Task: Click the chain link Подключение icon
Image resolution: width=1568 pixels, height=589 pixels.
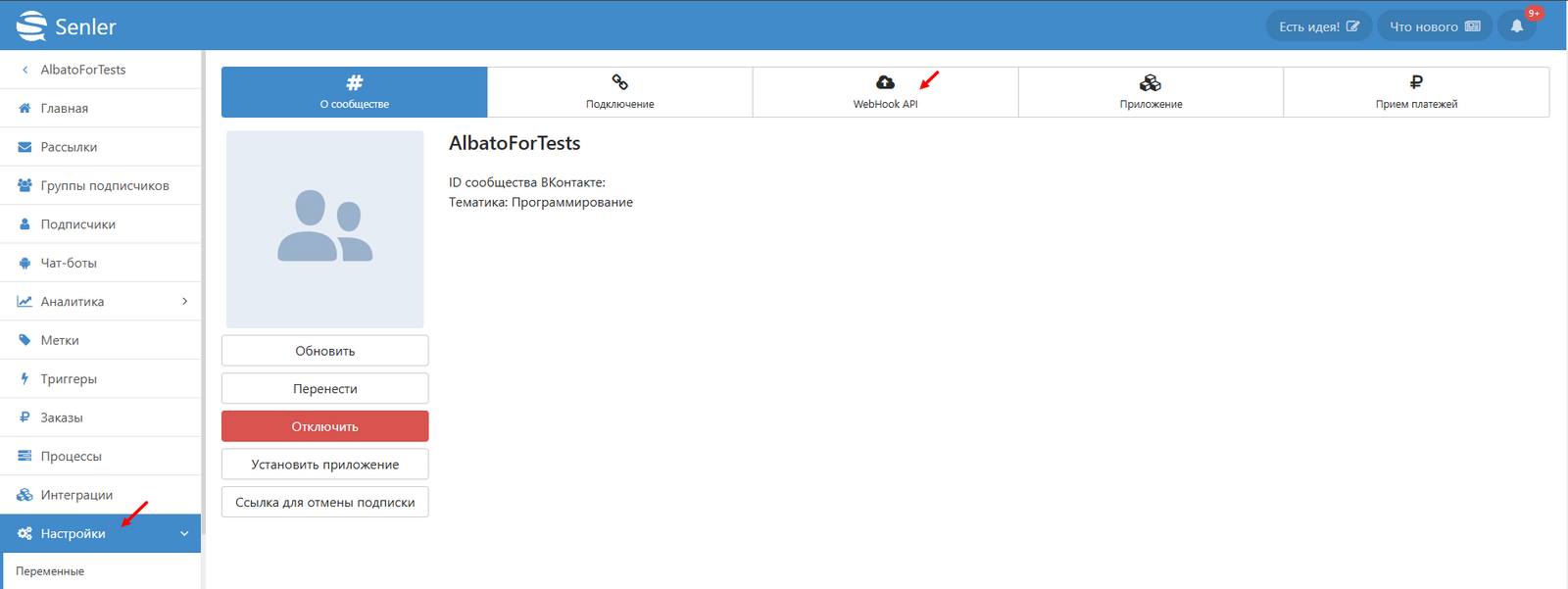Action: [619, 82]
